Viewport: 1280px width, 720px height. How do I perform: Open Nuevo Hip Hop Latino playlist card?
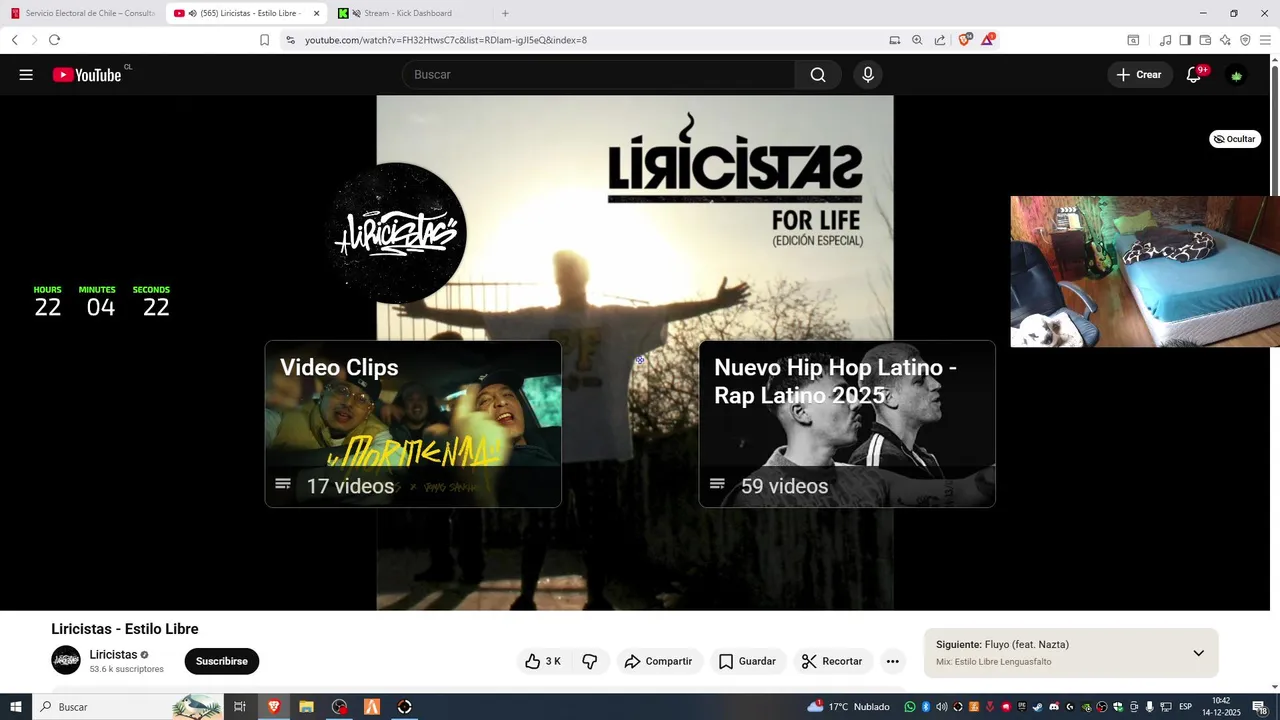point(847,424)
